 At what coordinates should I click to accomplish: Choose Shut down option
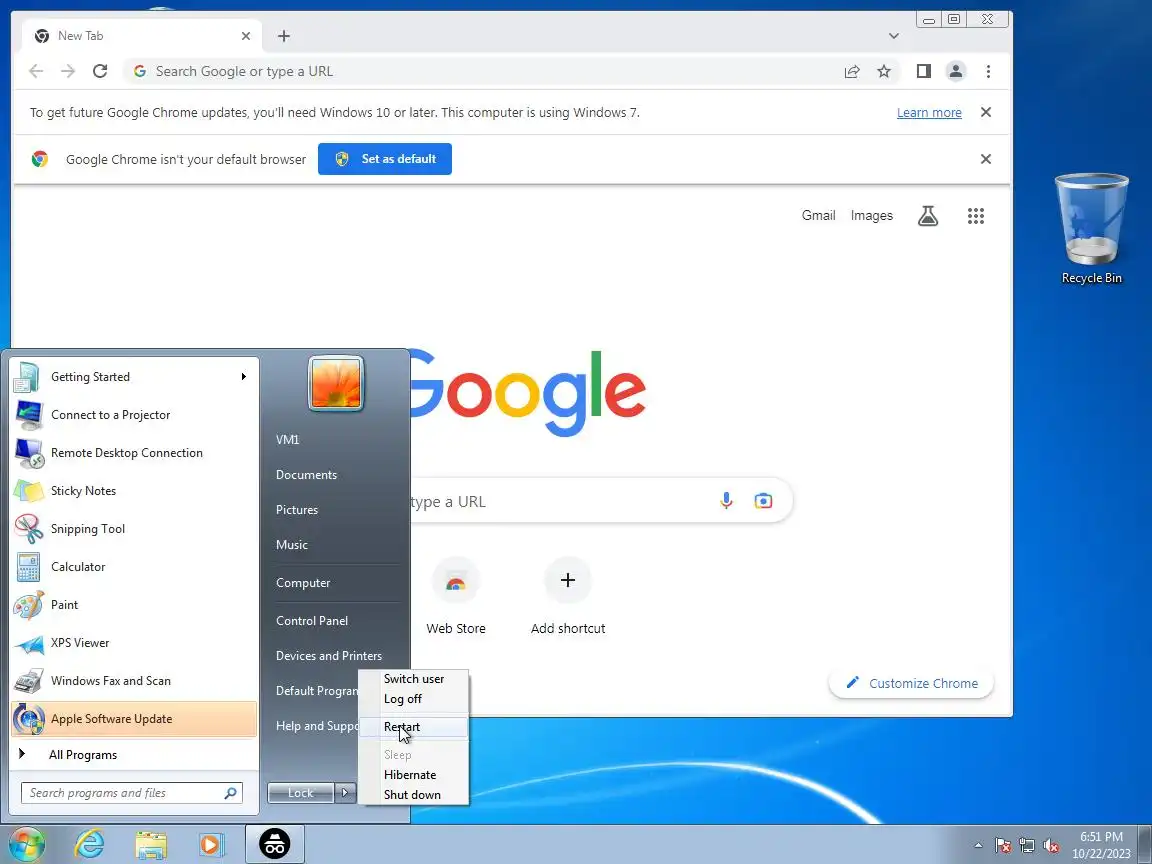coord(414,794)
